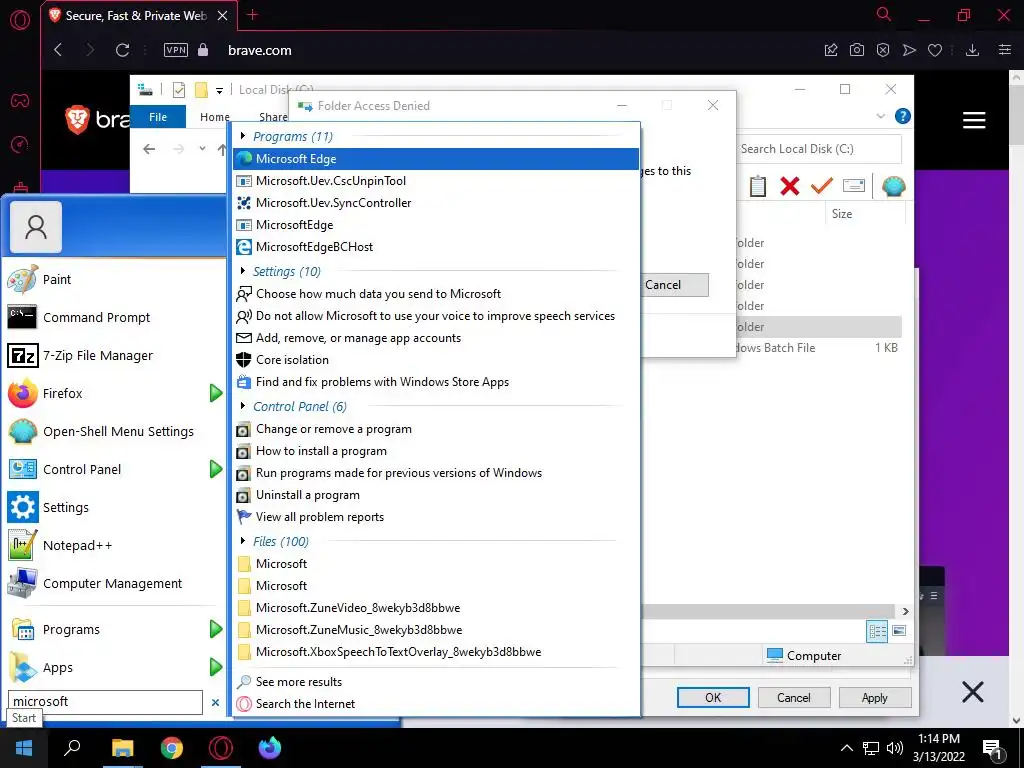Open new tab plus button in Opera
Screen dimensions: 1024x768
pyautogui.click(x=253, y=15)
